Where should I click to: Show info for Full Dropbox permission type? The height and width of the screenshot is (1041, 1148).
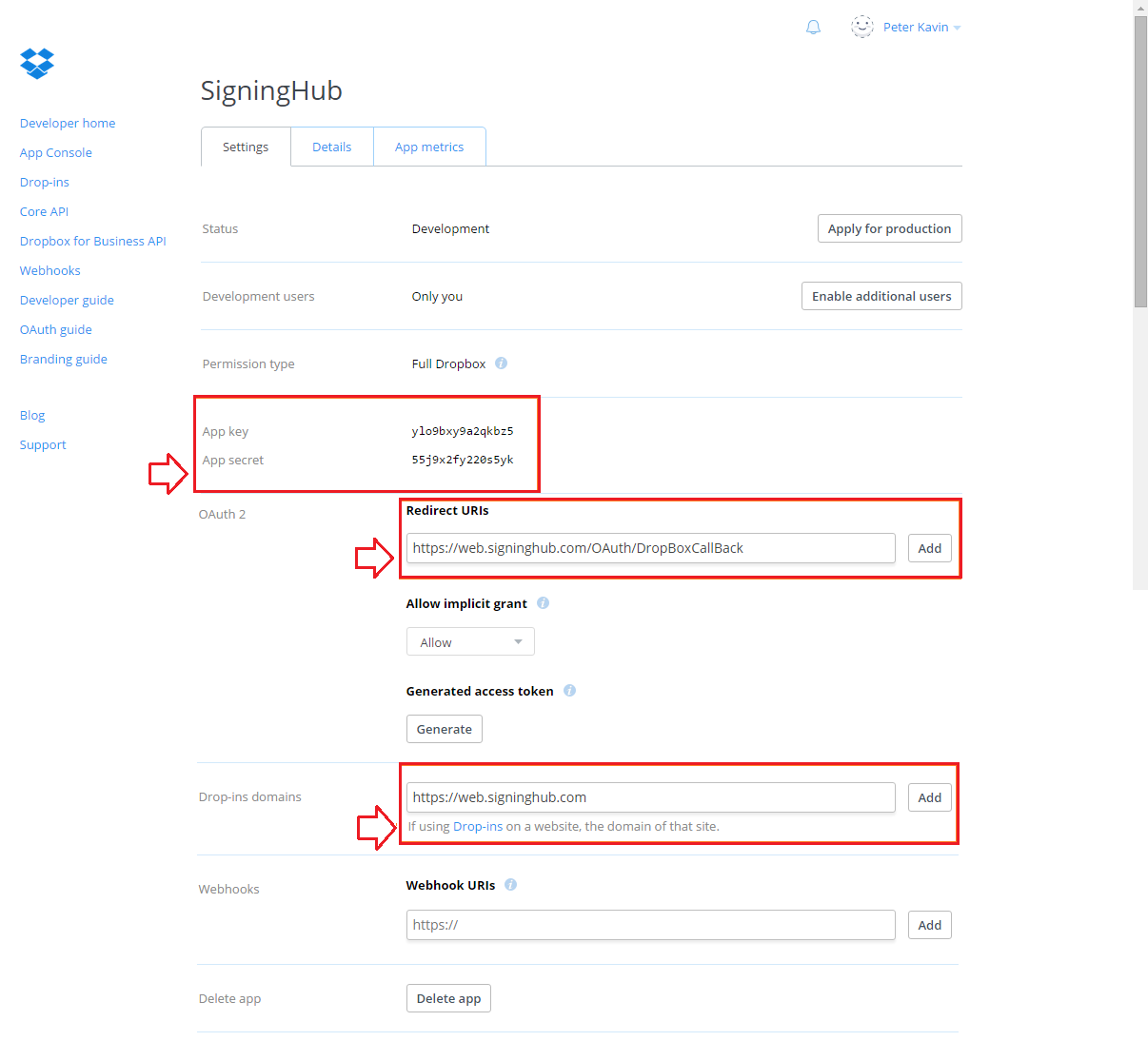[x=501, y=363]
